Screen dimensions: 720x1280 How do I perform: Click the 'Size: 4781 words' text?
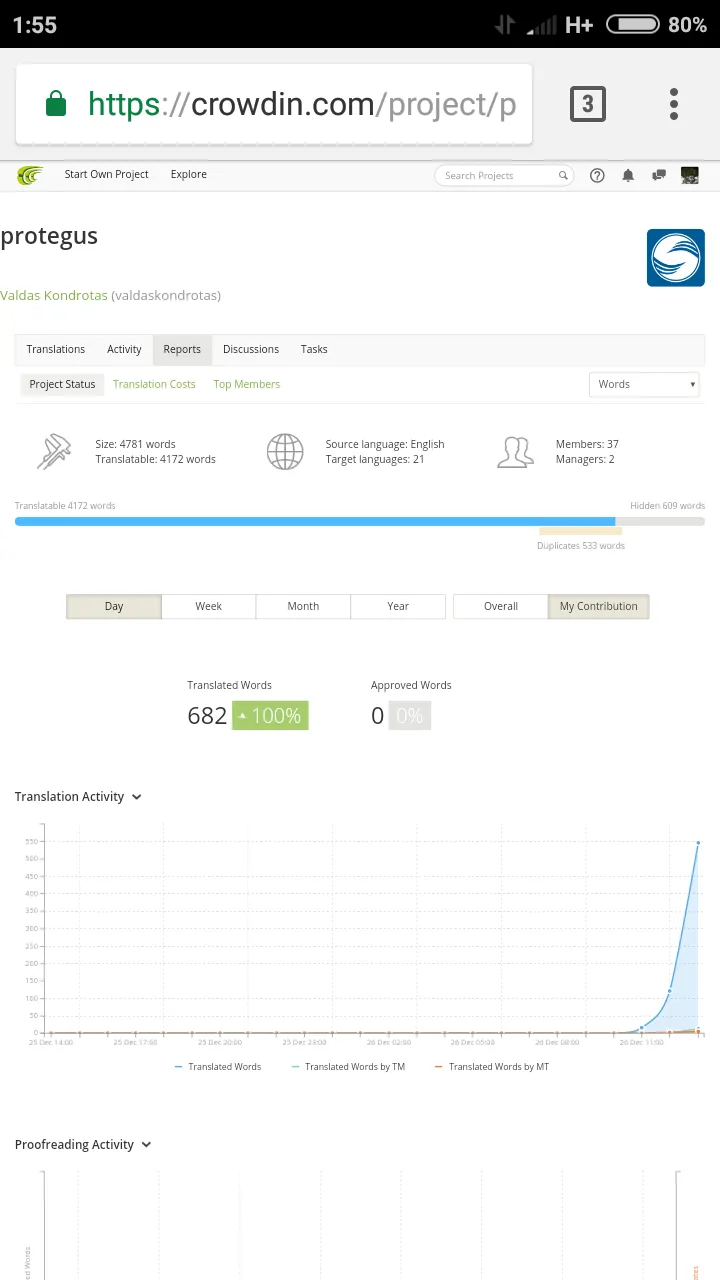click(x=135, y=444)
